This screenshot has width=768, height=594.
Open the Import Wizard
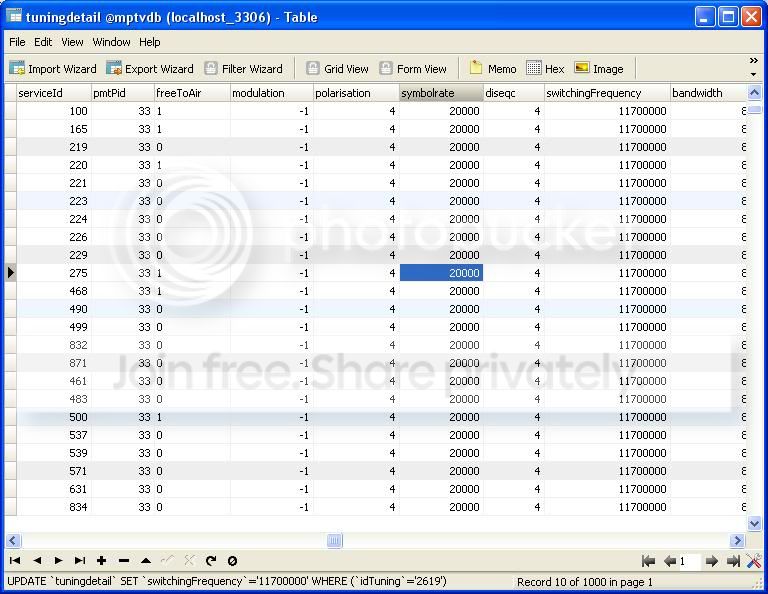point(53,69)
